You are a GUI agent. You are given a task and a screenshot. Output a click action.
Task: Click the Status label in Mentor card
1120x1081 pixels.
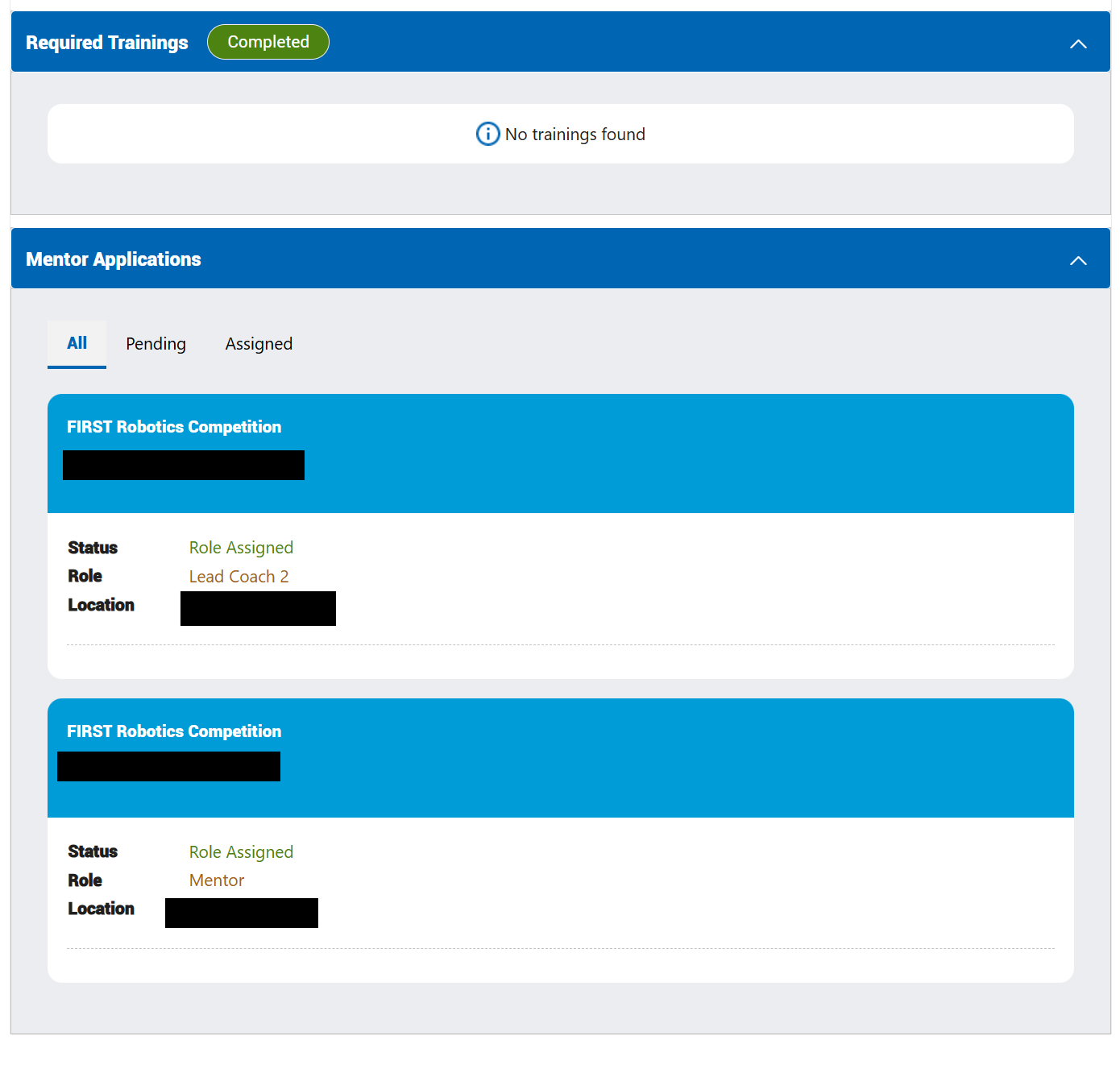[x=93, y=851]
